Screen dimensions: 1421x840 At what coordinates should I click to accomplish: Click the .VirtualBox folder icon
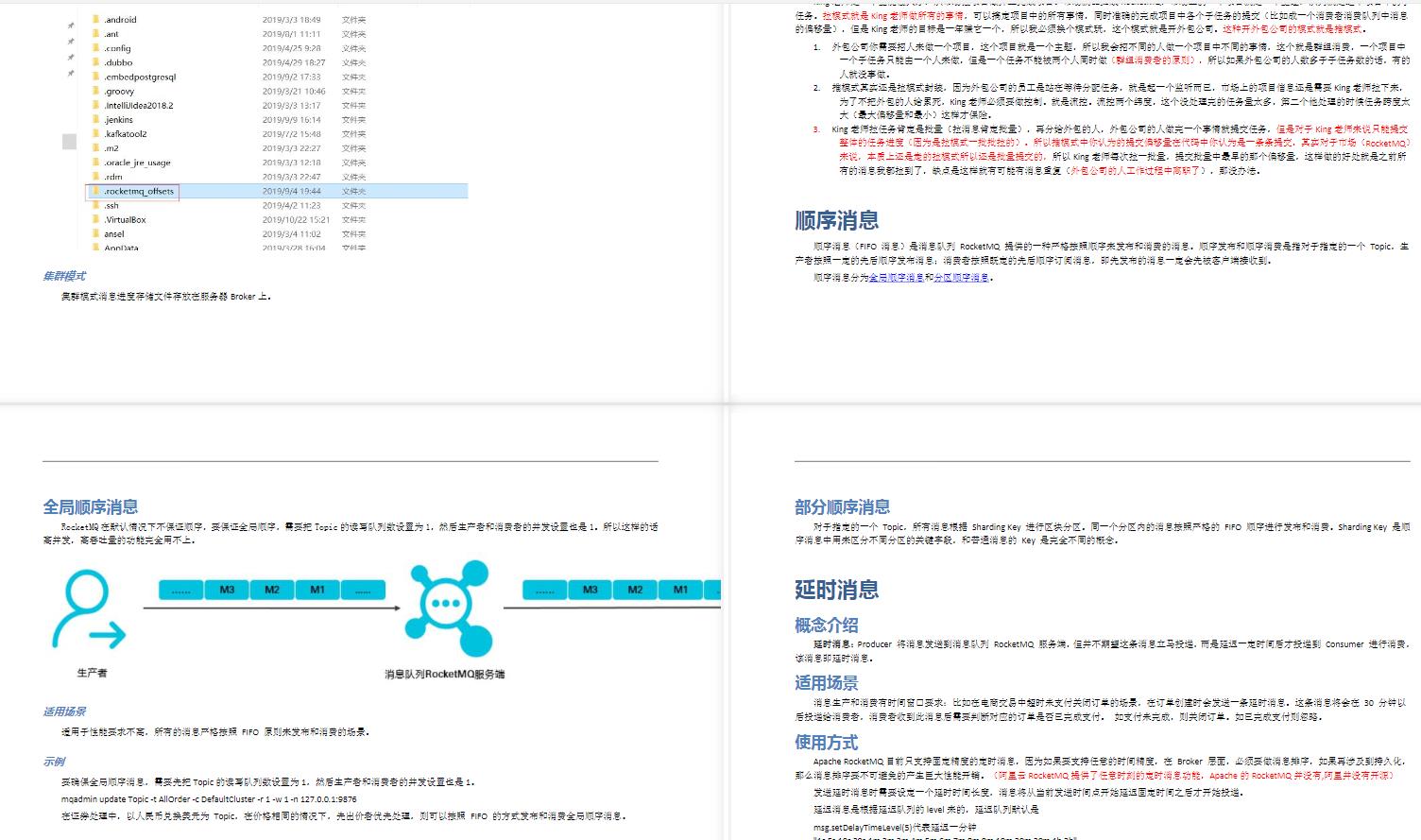(96, 219)
